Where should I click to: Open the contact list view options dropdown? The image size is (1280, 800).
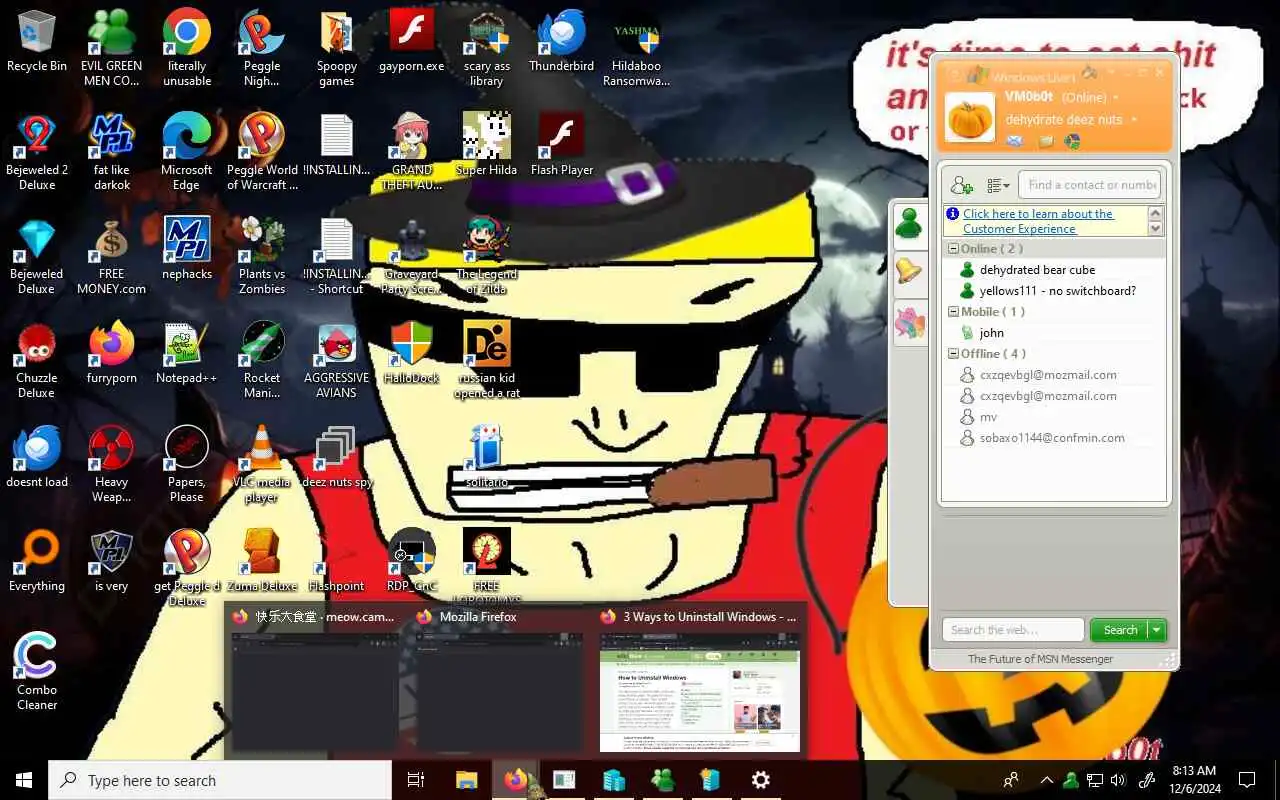click(x=998, y=185)
